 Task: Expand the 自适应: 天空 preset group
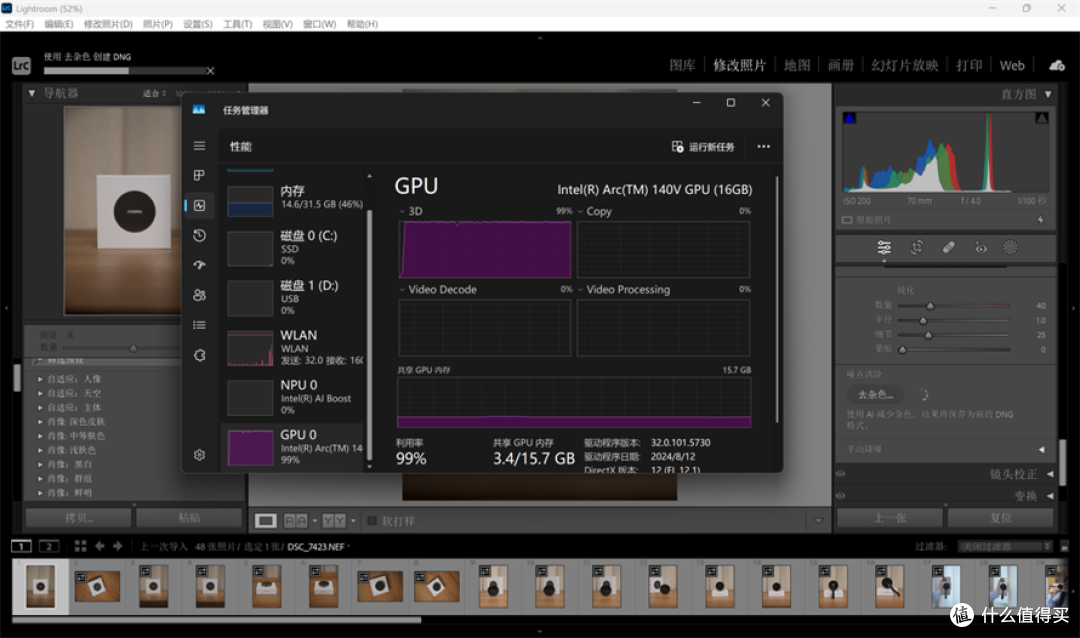pyautogui.click(x=41, y=393)
